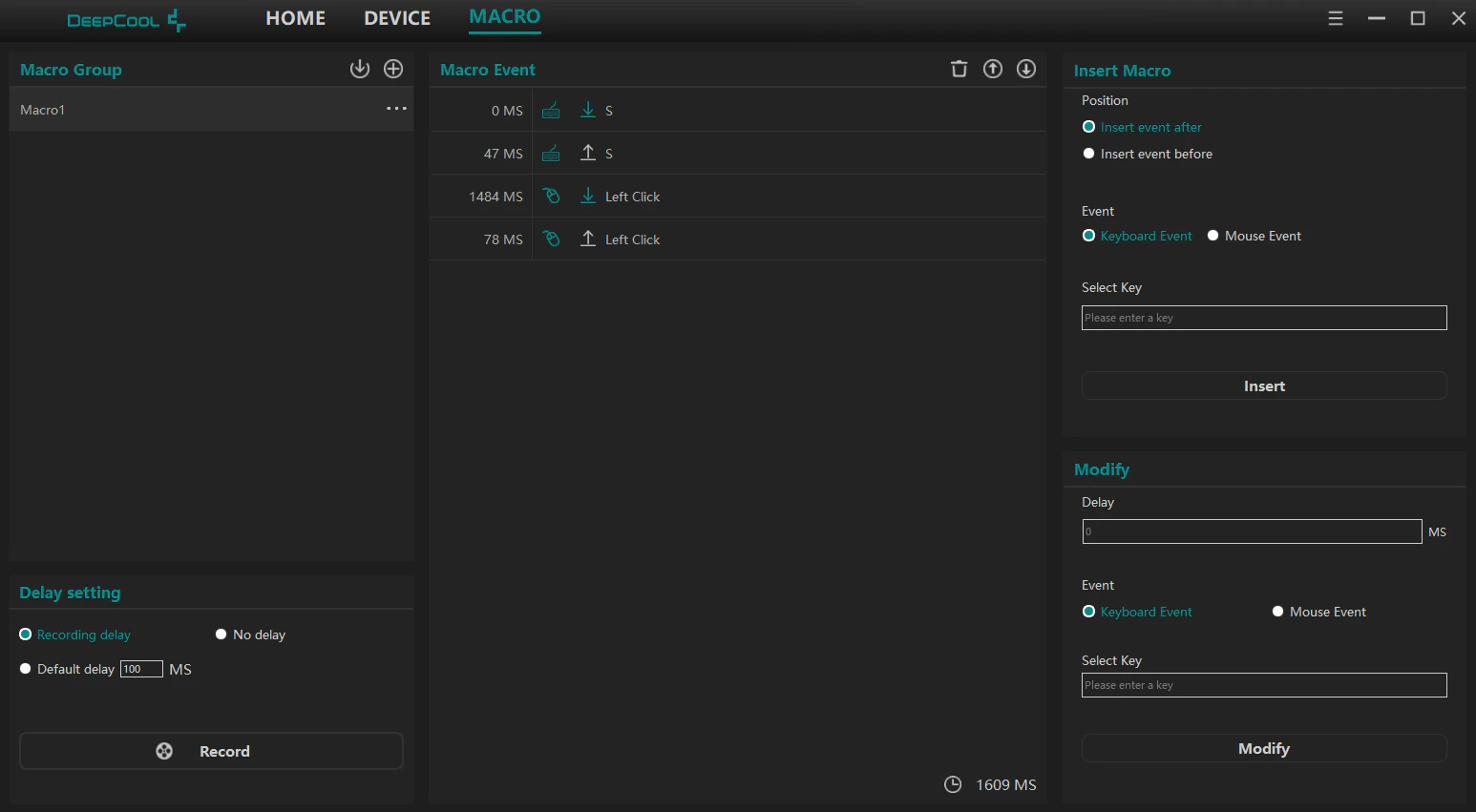The image size is (1476, 812).
Task: Click the Insert button
Action: click(1264, 385)
